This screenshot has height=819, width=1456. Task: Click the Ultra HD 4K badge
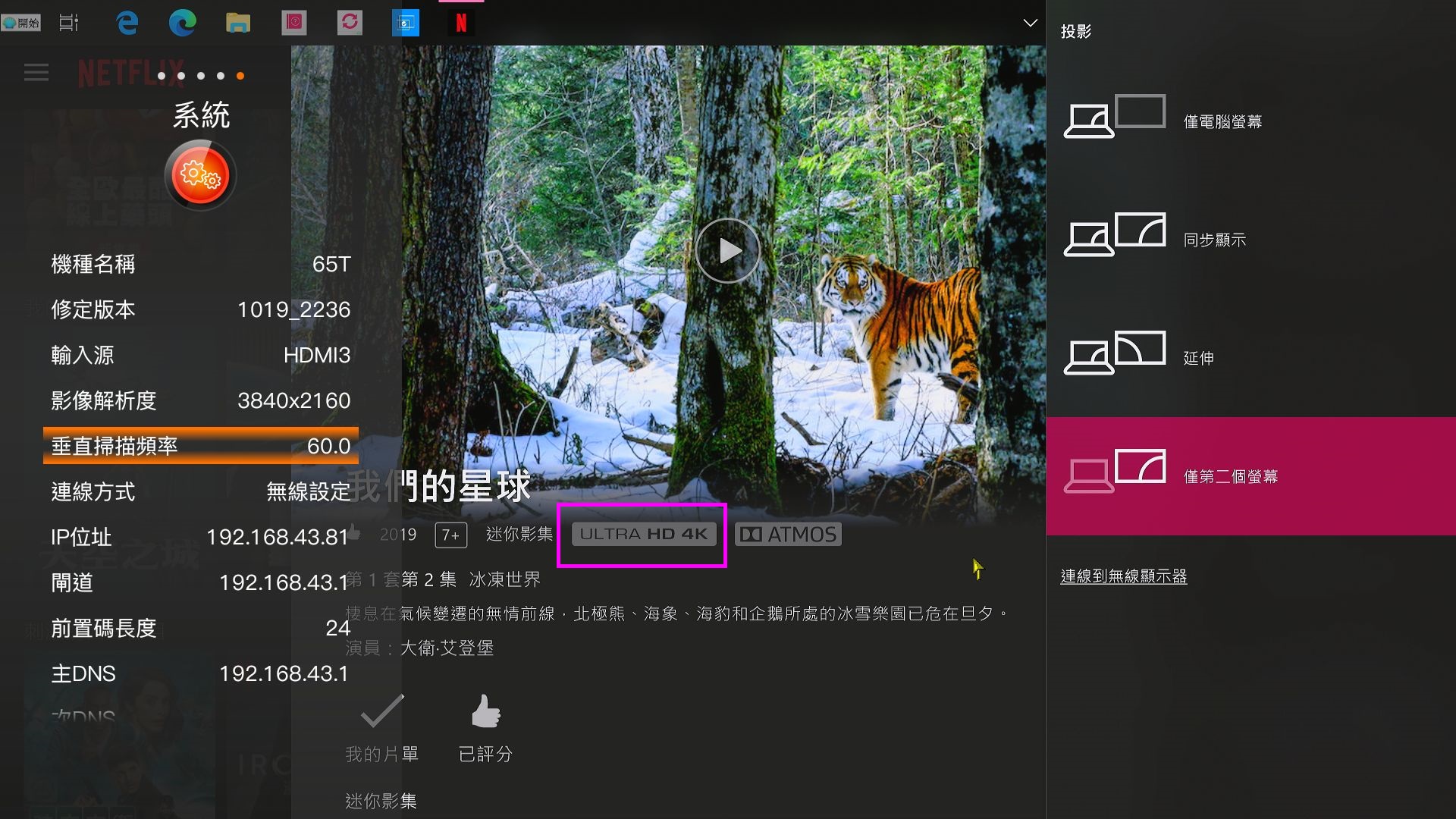coord(644,534)
